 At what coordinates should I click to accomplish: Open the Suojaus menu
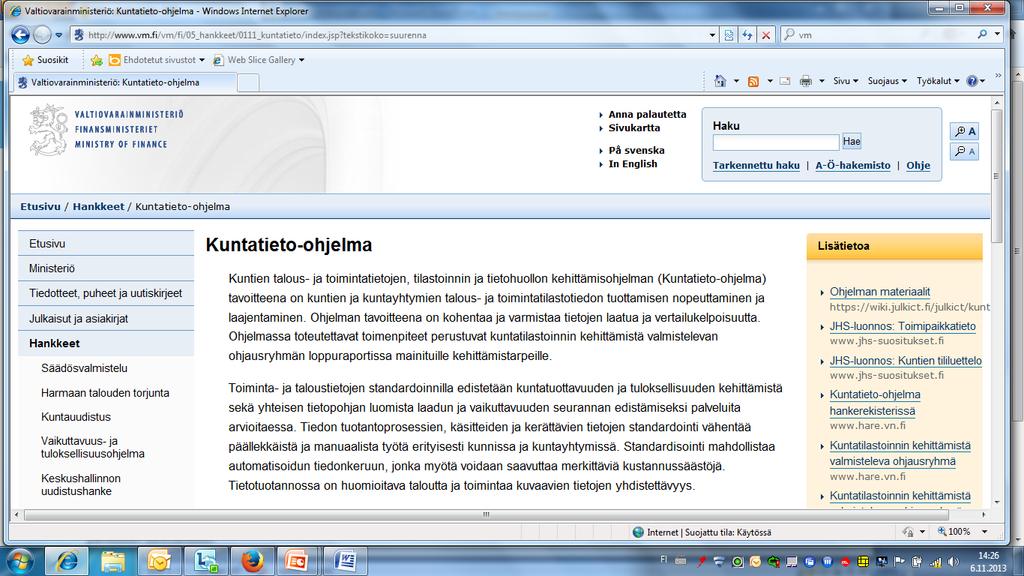887,81
